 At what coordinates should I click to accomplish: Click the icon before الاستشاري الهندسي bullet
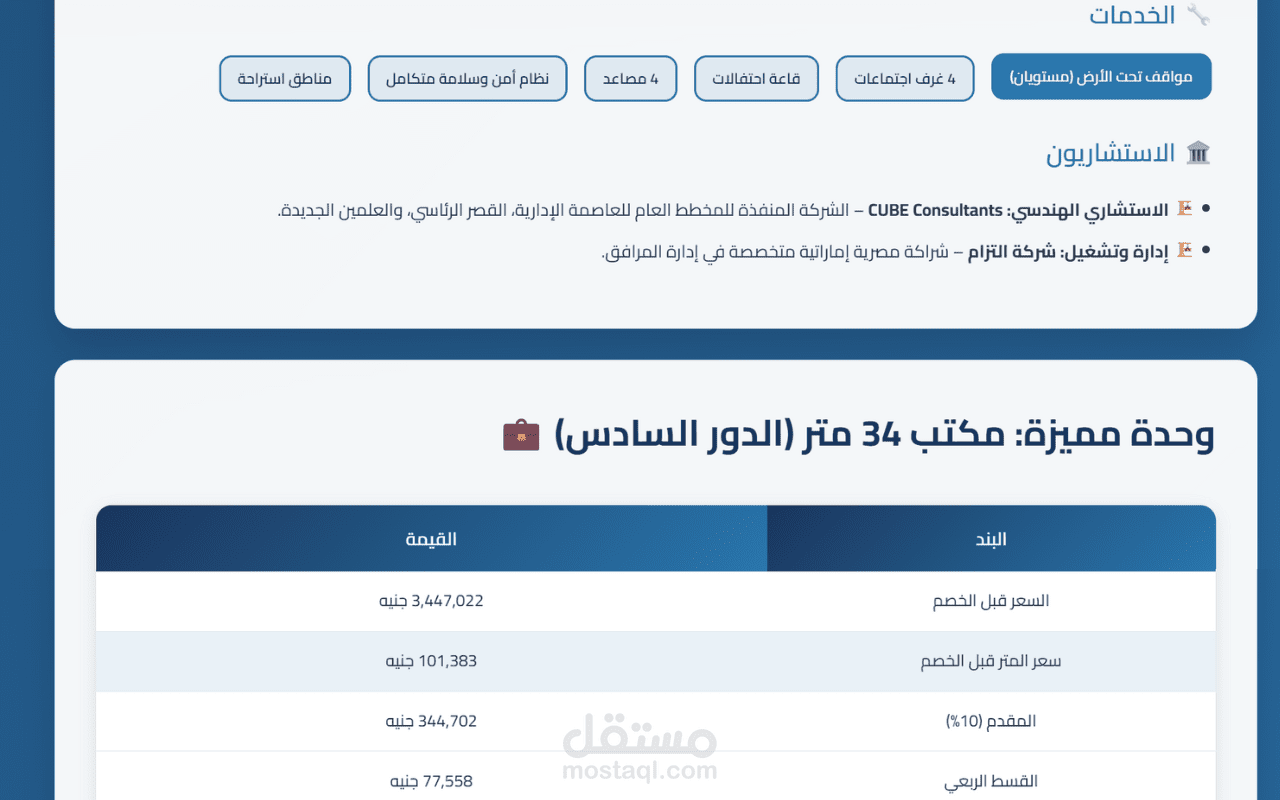pyautogui.click(x=1184, y=209)
